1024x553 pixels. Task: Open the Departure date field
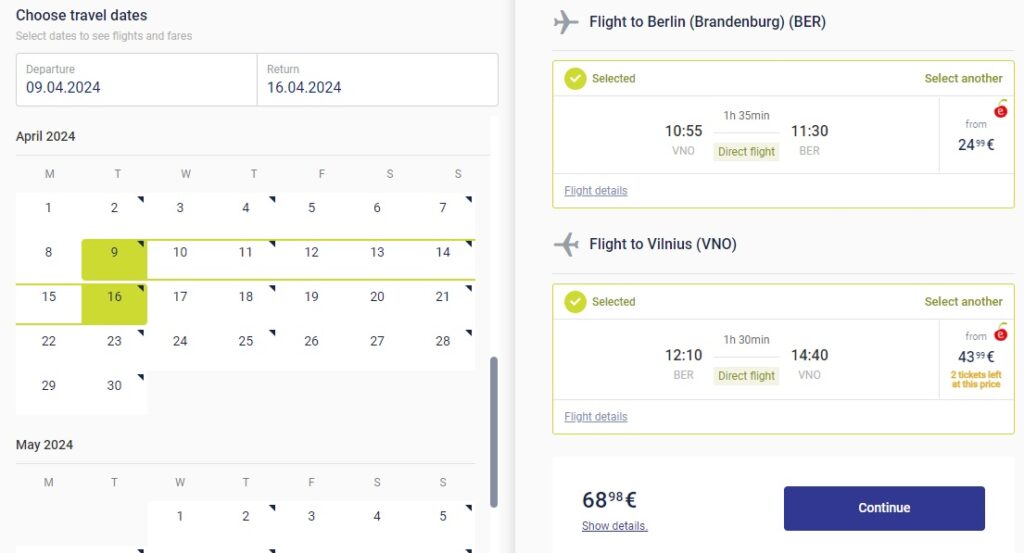pyautogui.click(x=136, y=80)
